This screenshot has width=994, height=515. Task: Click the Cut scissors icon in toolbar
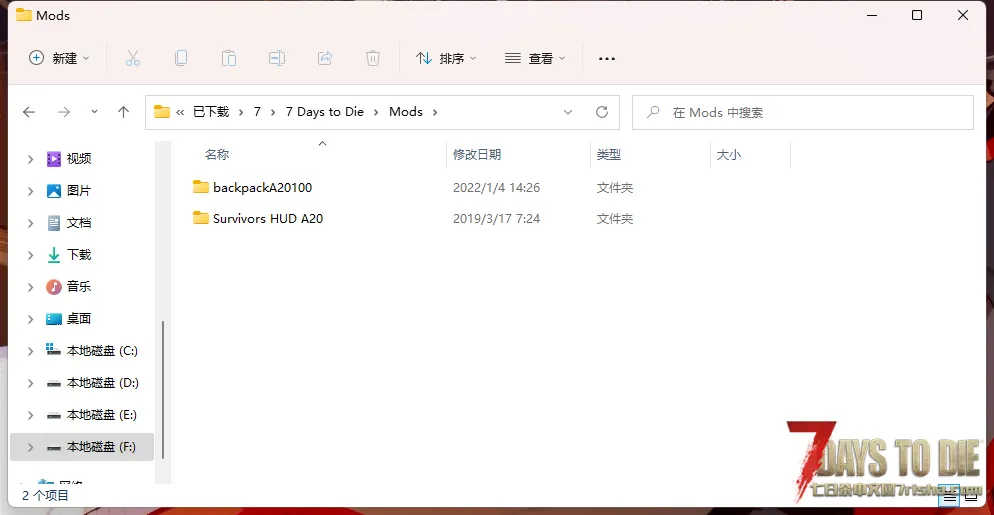(133, 58)
